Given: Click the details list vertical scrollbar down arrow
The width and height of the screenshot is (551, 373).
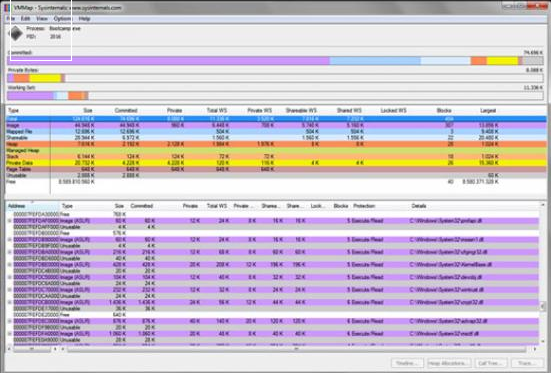Looking at the screenshot, I should pos(543,341).
